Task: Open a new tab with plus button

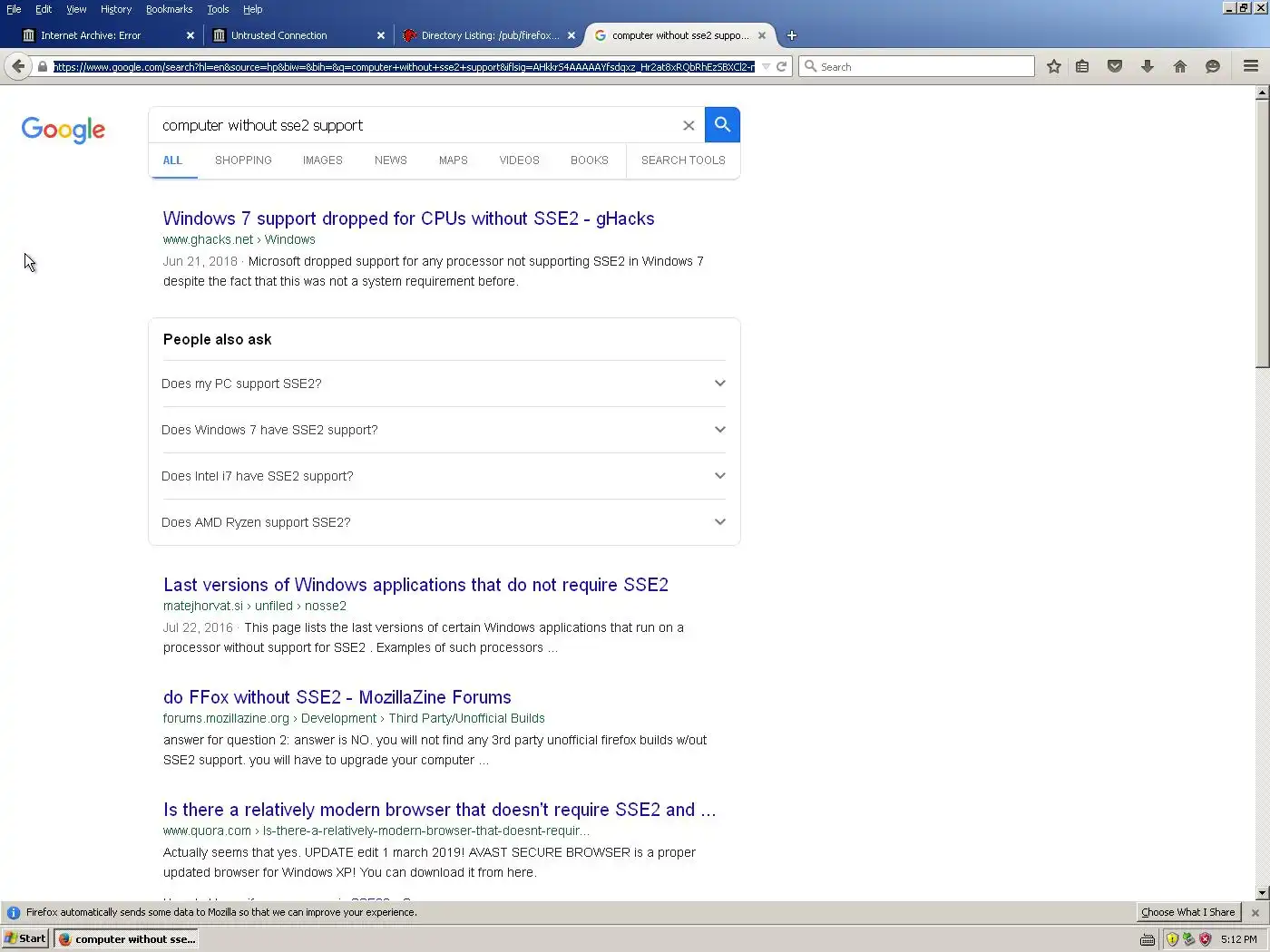Action: [792, 35]
